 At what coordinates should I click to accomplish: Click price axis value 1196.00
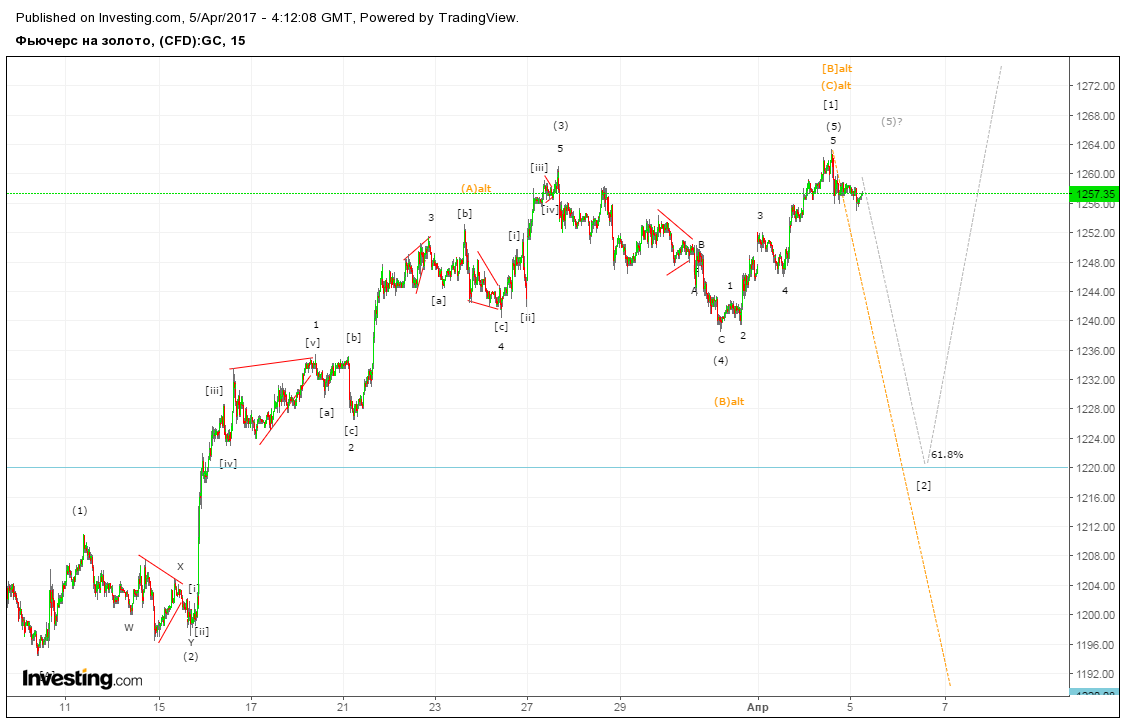coord(1094,645)
